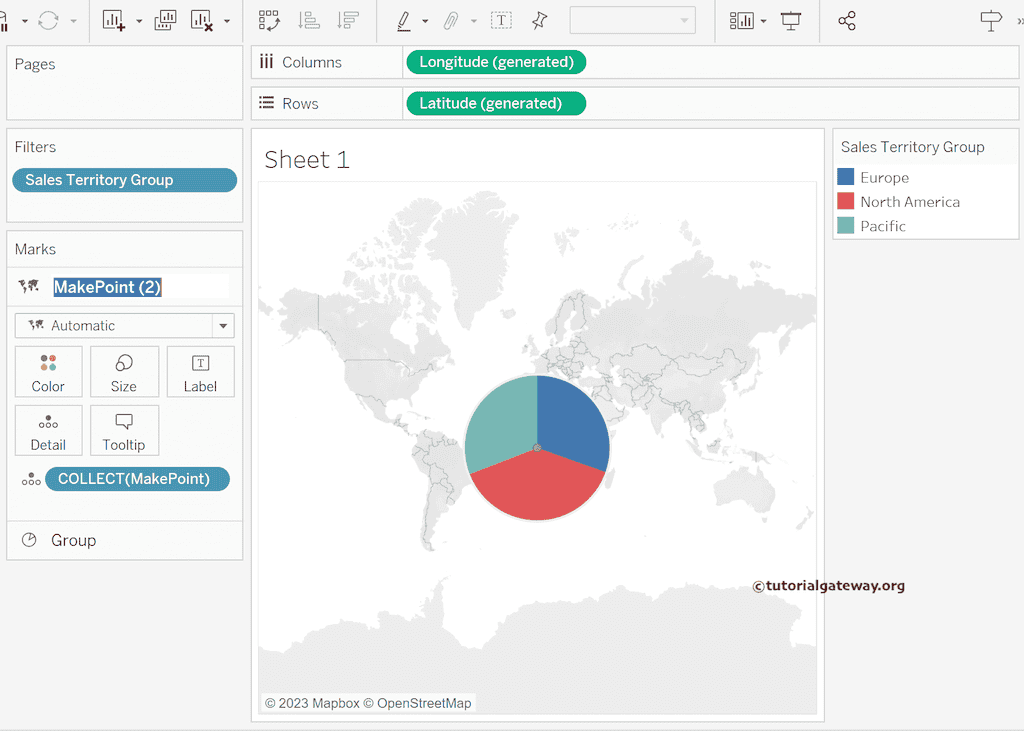Click the Fix Axes pin icon
The height and width of the screenshot is (731, 1024).
click(539, 21)
